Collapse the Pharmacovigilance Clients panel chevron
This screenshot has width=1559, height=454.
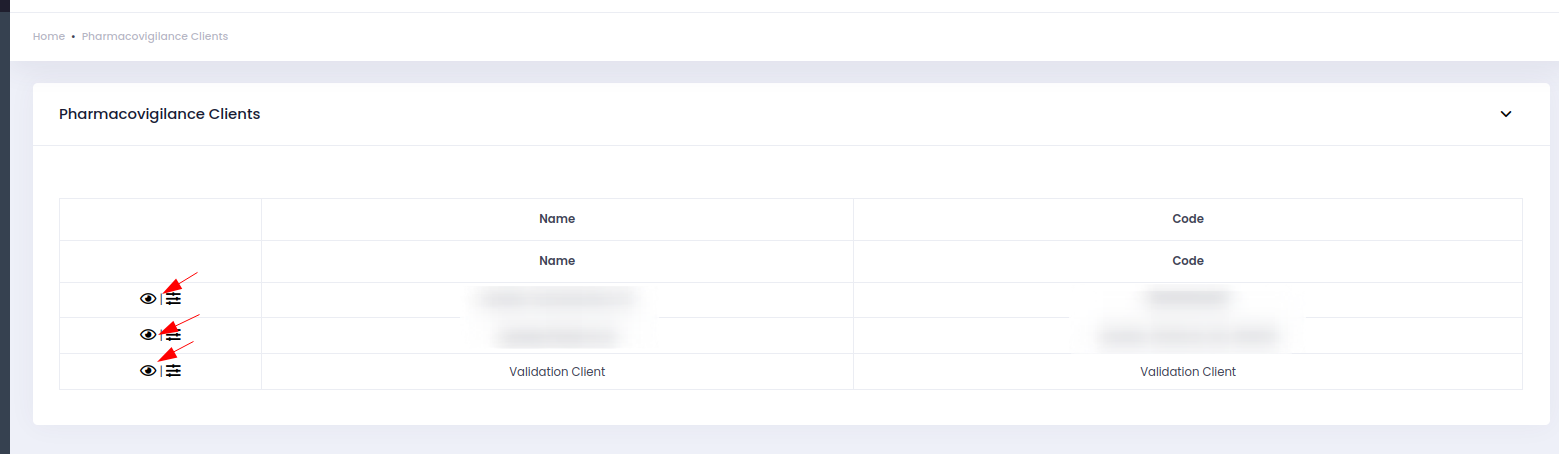[1506, 114]
